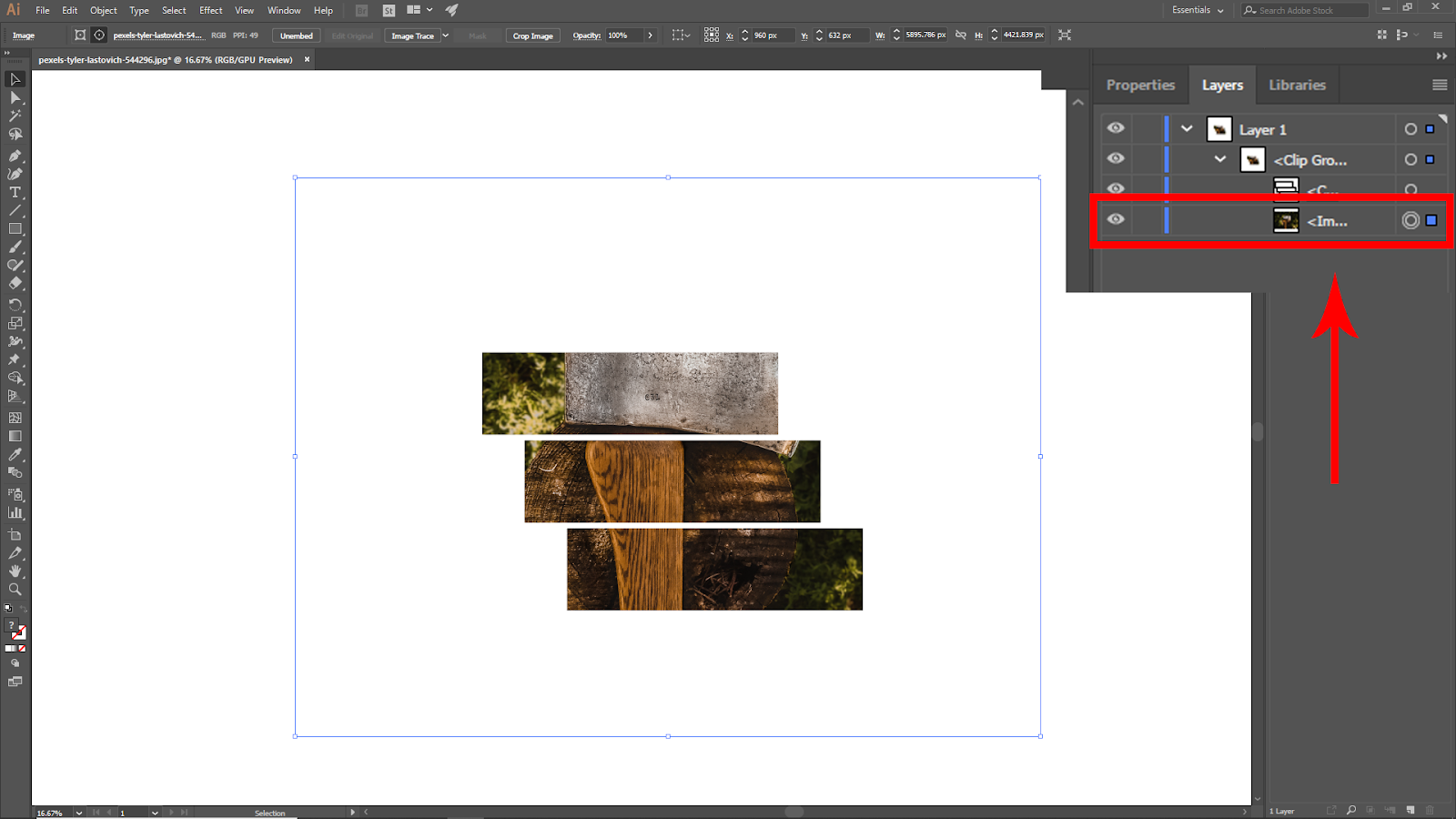Choose the Lasso tool

15,134
